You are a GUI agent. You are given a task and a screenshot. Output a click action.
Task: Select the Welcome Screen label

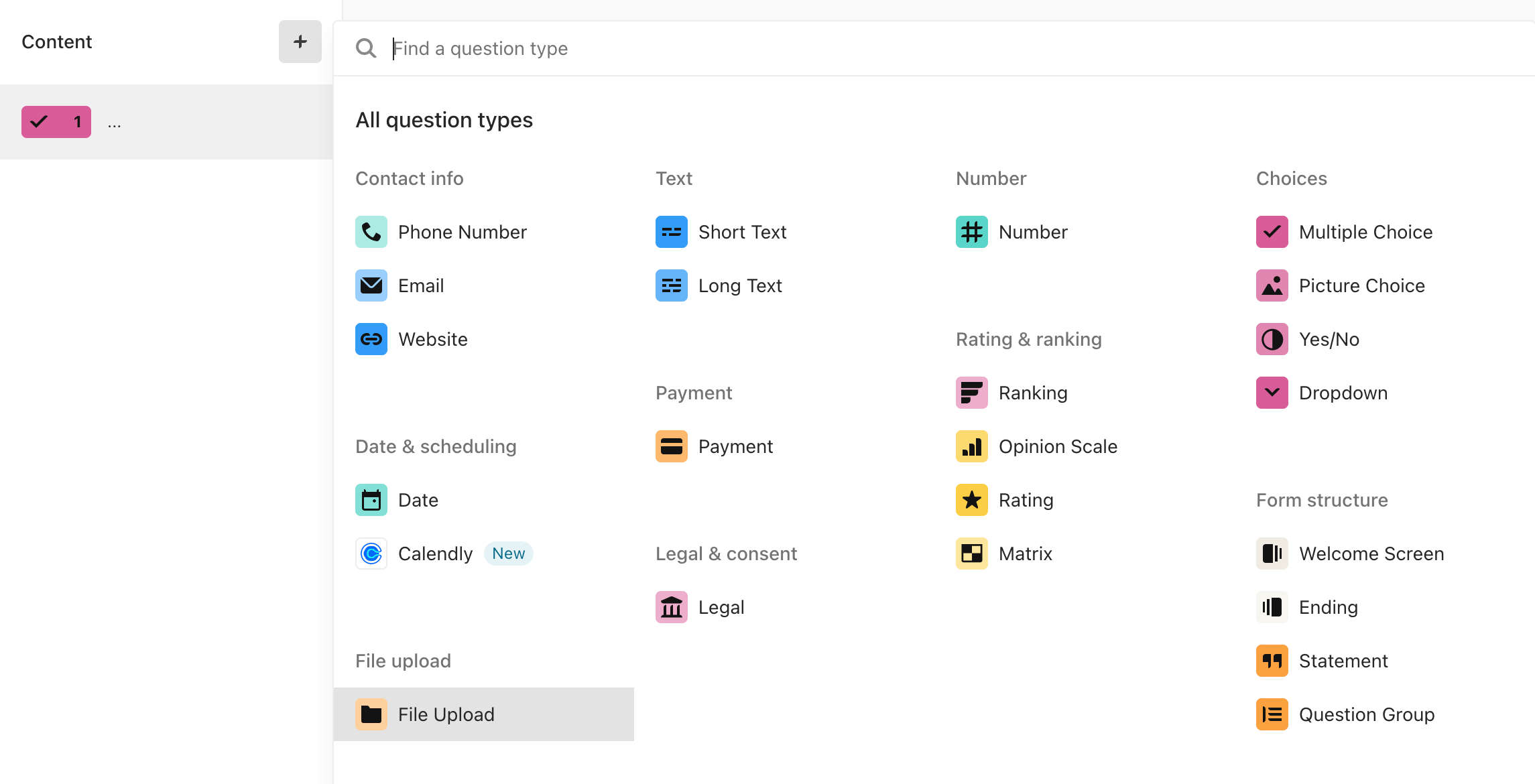[1371, 553]
